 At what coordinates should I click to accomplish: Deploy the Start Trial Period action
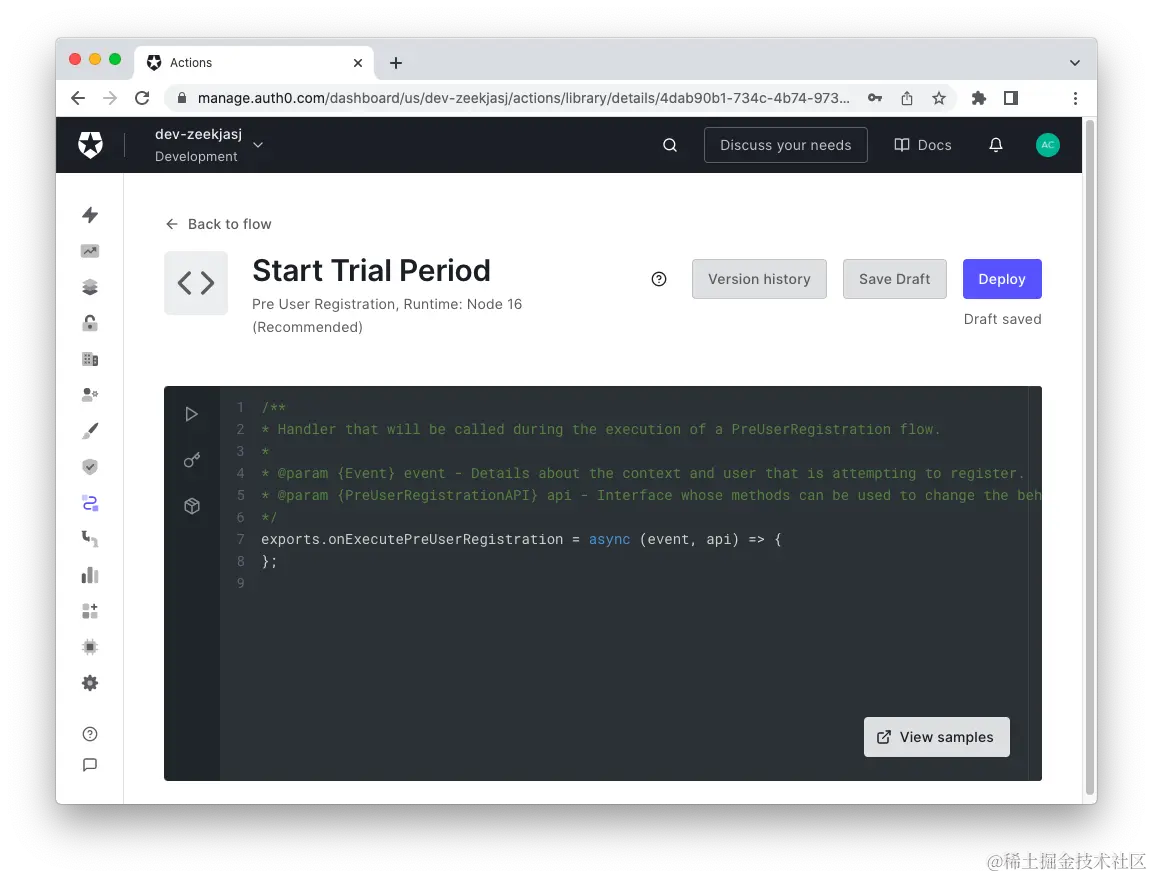(1001, 279)
